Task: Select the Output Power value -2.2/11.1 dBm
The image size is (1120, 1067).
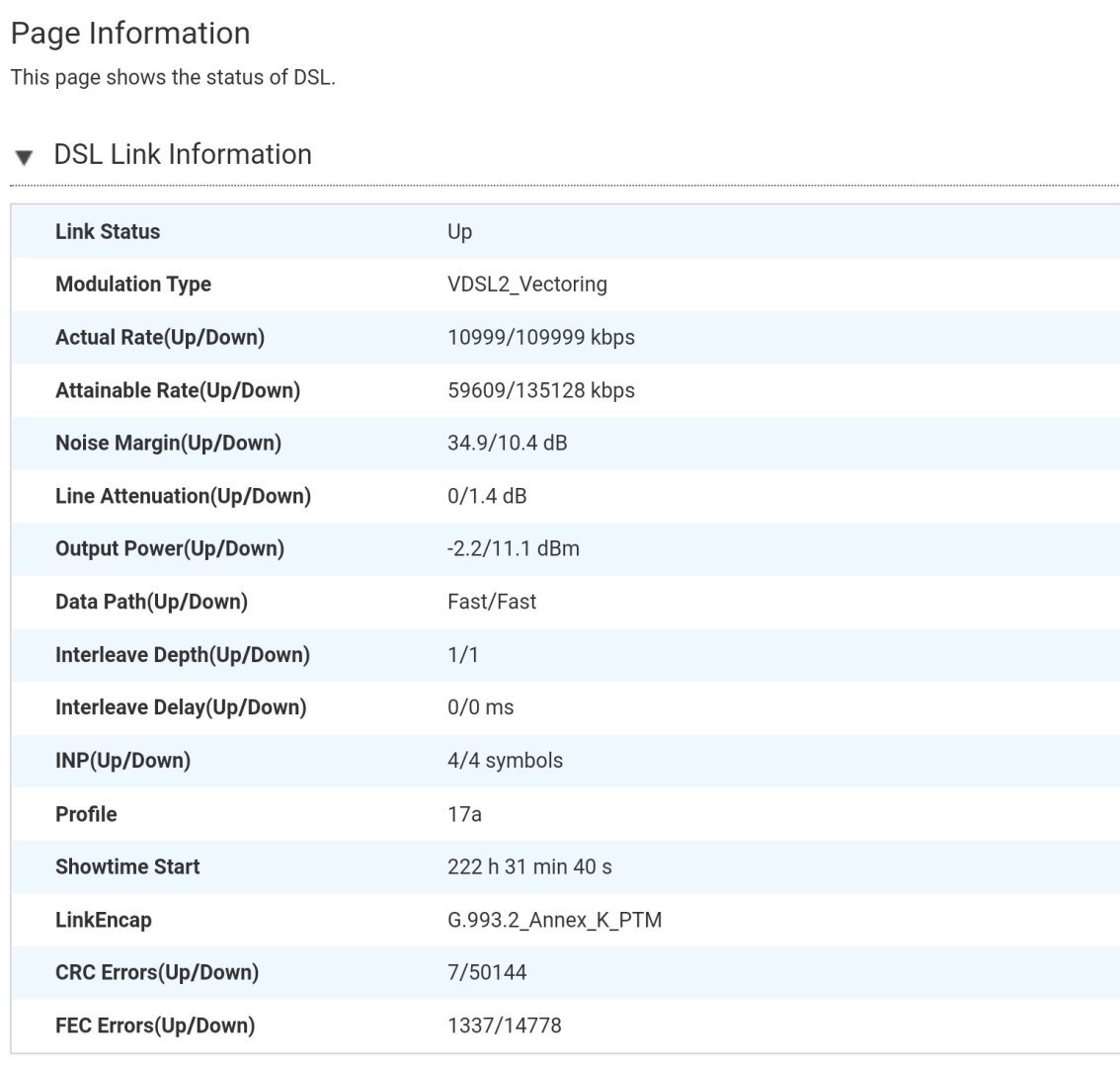Action: pyautogui.click(x=513, y=548)
